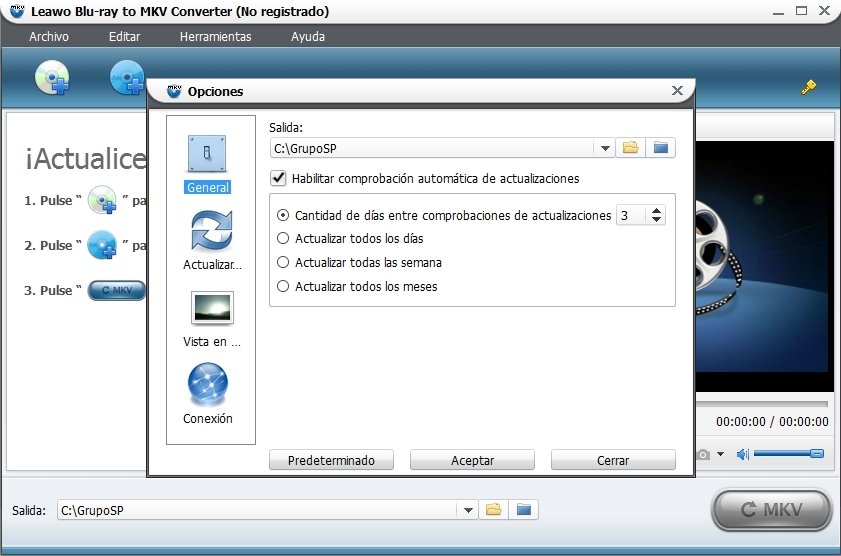Open the Editar menu

pos(124,36)
